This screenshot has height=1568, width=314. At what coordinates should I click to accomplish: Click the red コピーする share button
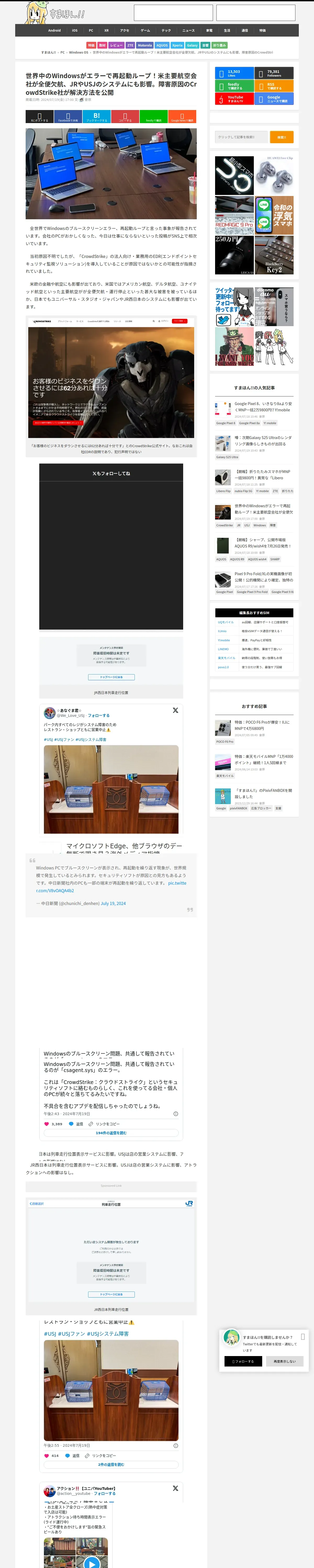pyautogui.click(x=125, y=117)
